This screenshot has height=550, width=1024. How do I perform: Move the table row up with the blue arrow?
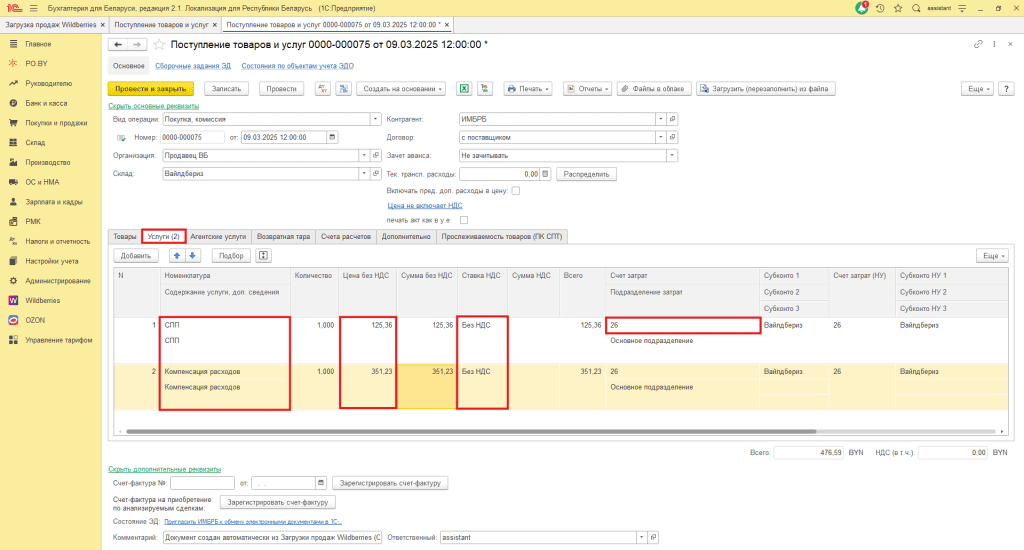pos(179,255)
